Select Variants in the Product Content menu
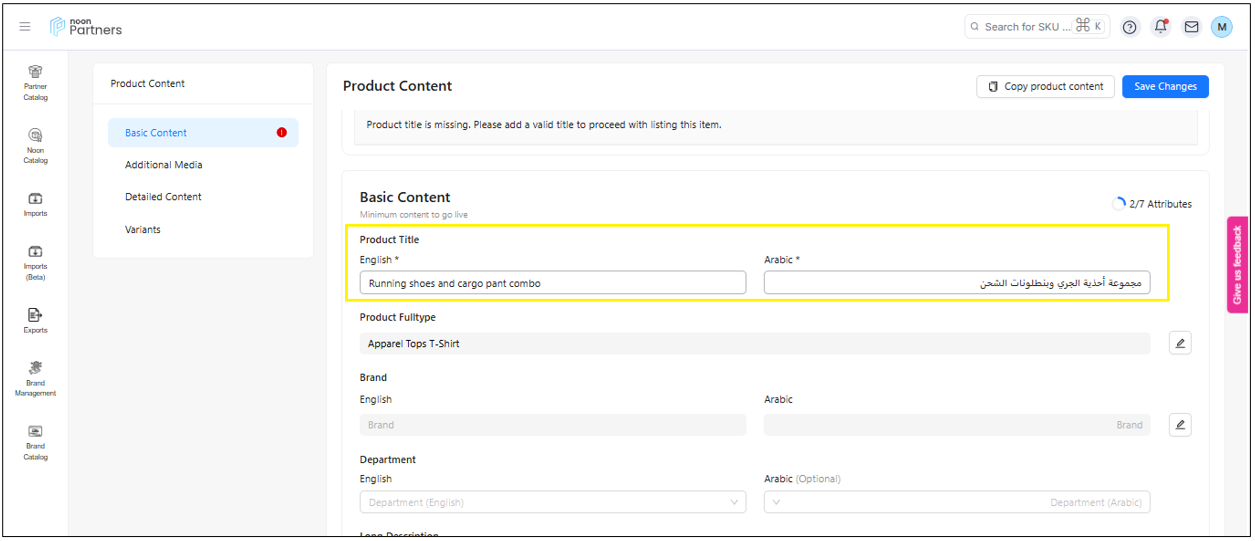This screenshot has width=1255, height=541. click(x=143, y=230)
